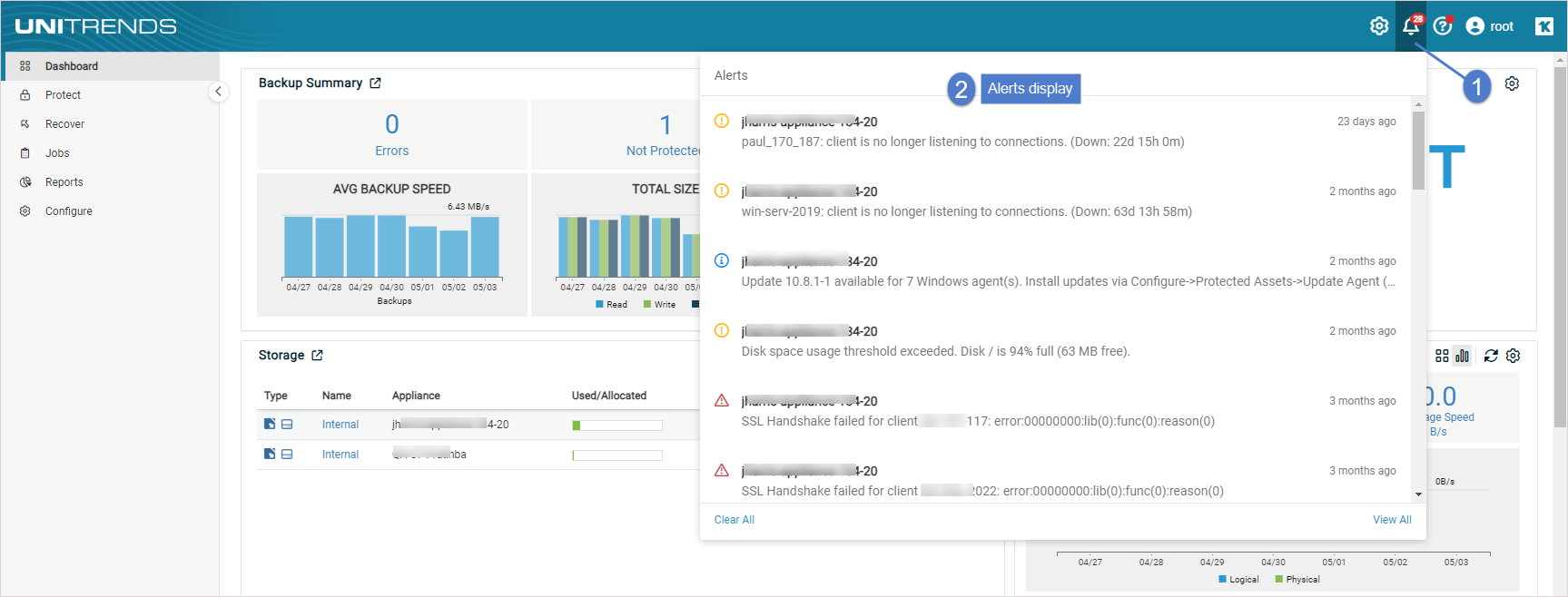This screenshot has width=1568, height=597.
Task: Click the Kaseya K icon in header
Action: click(x=1543, y=26)
